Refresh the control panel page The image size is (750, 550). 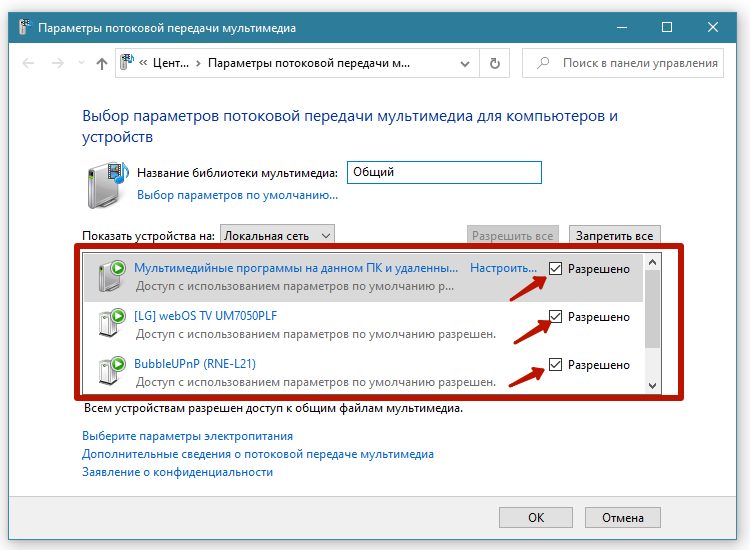click(x=495, y=63)
